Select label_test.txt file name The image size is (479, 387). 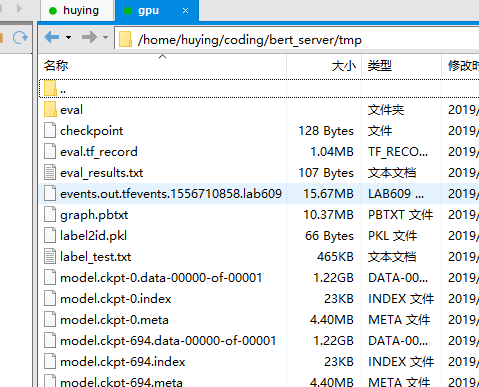[96, 257]
